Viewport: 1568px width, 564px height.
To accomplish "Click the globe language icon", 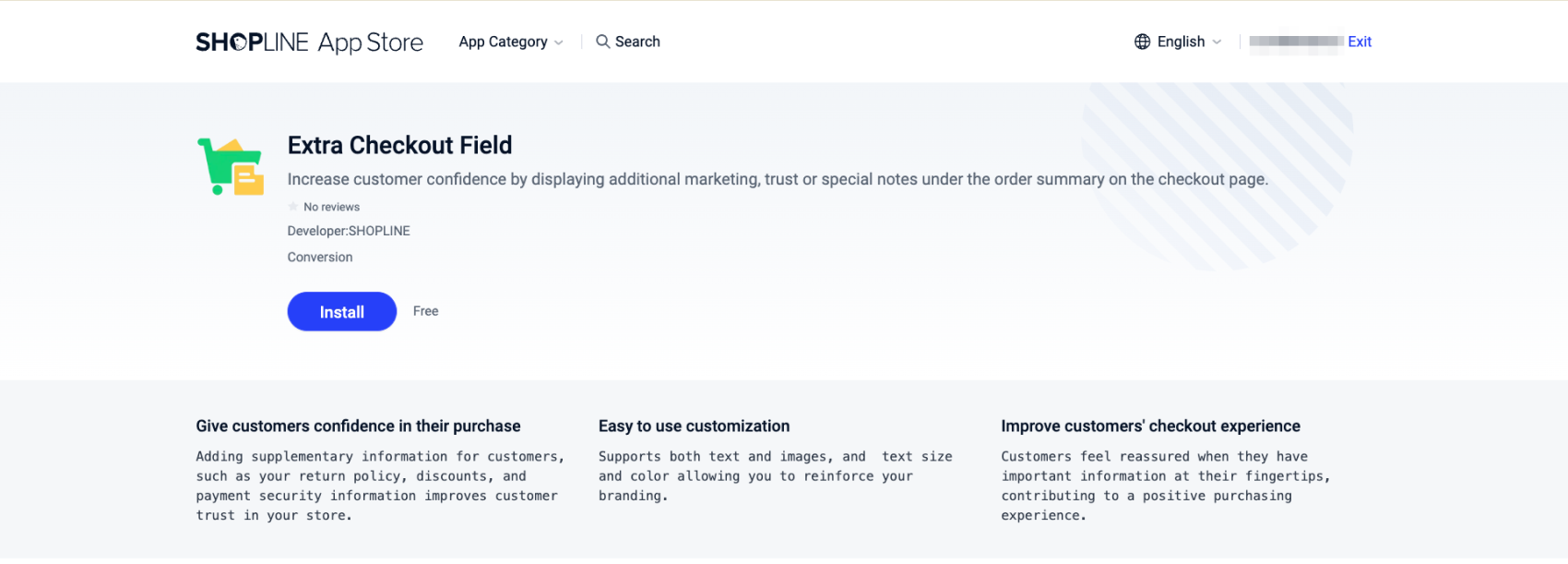I will tap(1142, 42).
